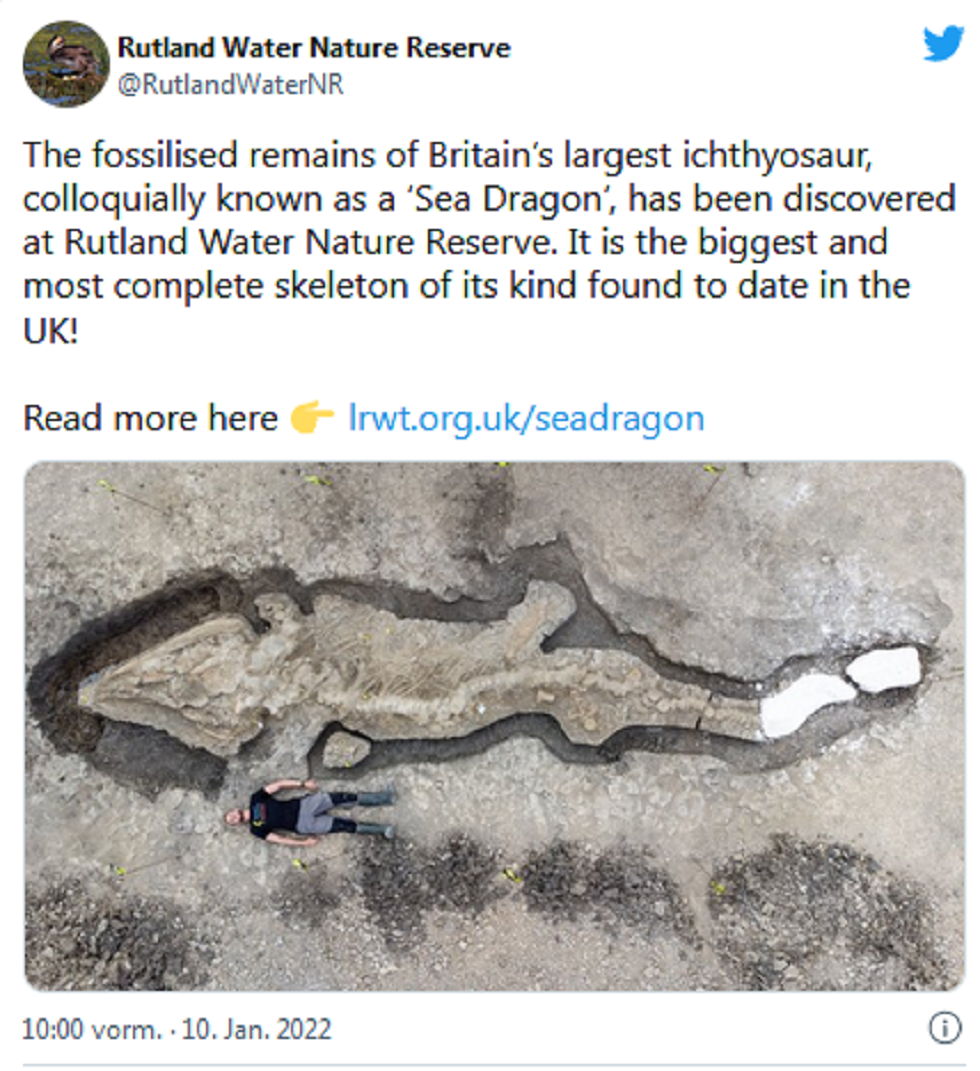Click the @RutlandWaterNR handle
The width and height of the screenshot is (980, 1071).
[231, 85]
